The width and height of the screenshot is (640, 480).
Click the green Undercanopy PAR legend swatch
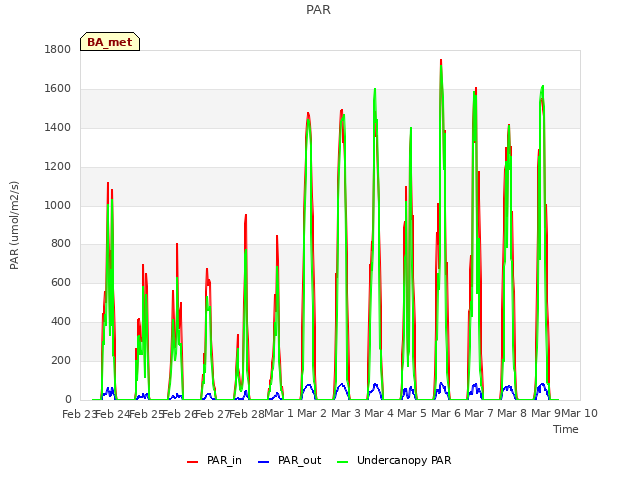click(343, 462)
